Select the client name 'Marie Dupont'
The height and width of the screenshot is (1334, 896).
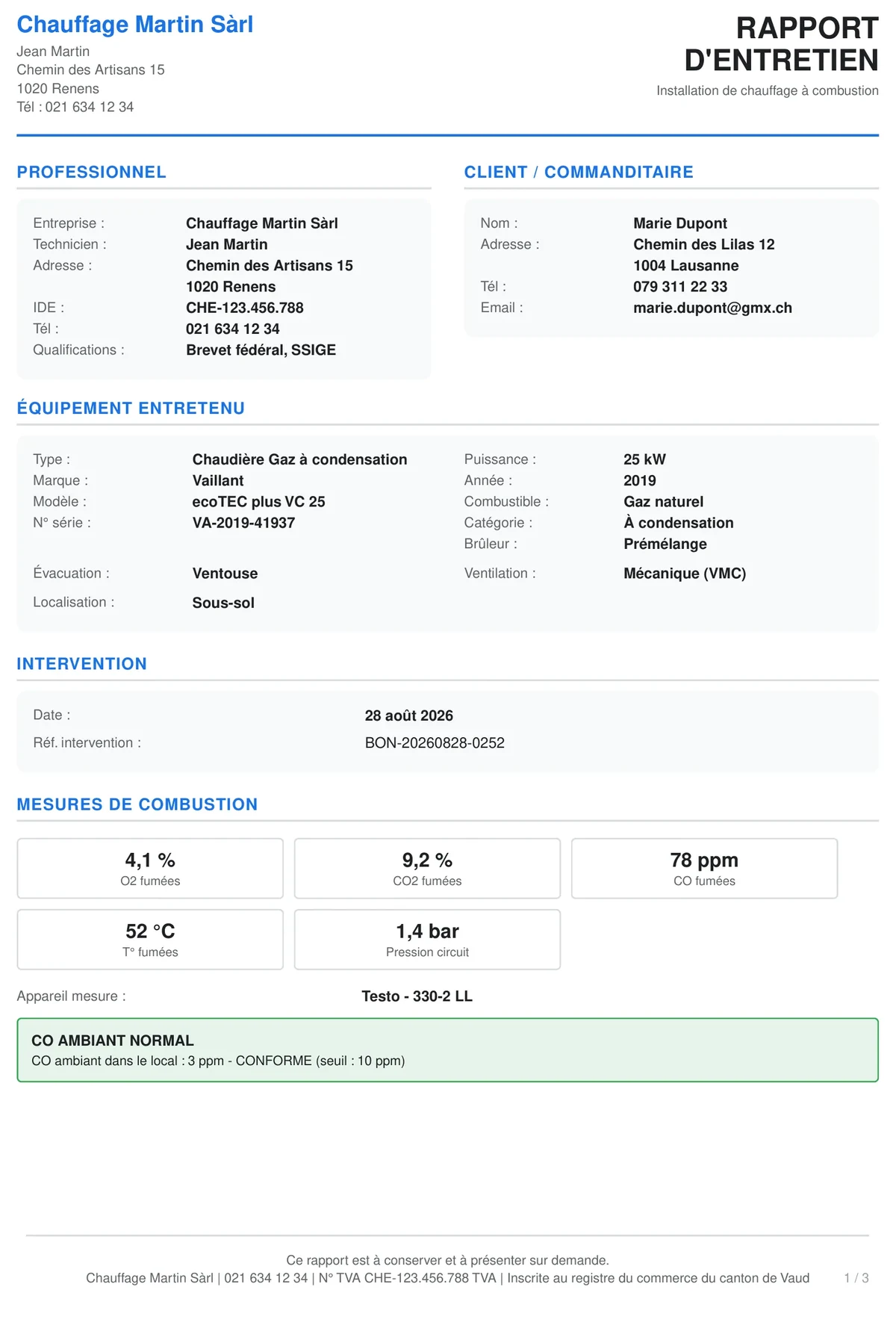point(680,223)
